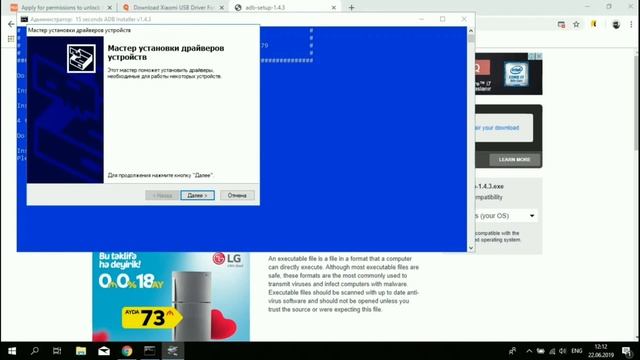Viewport: 640px width, 360px height.
Task: Click console scrollbar up arrow
Action: pyautogui.click(x=471, y=30)
